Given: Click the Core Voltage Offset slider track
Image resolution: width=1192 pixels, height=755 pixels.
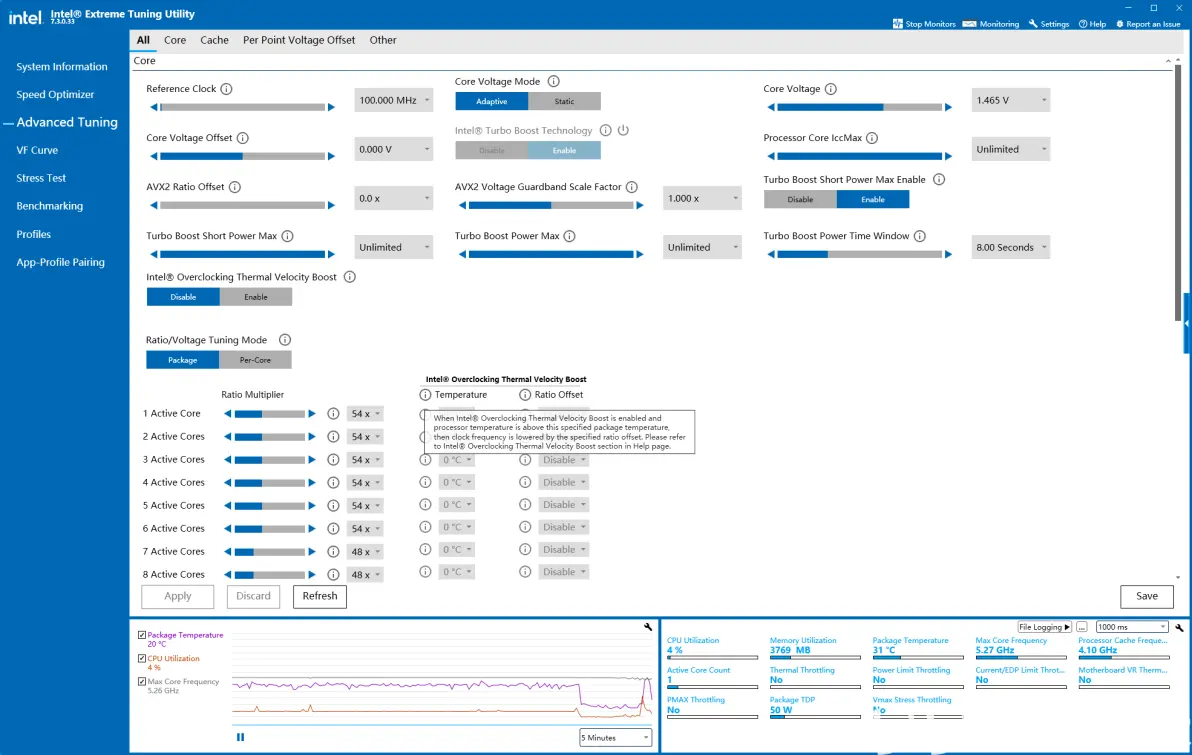Looking at the screenshot, I should pyautogui.click(x=243, y=157).
